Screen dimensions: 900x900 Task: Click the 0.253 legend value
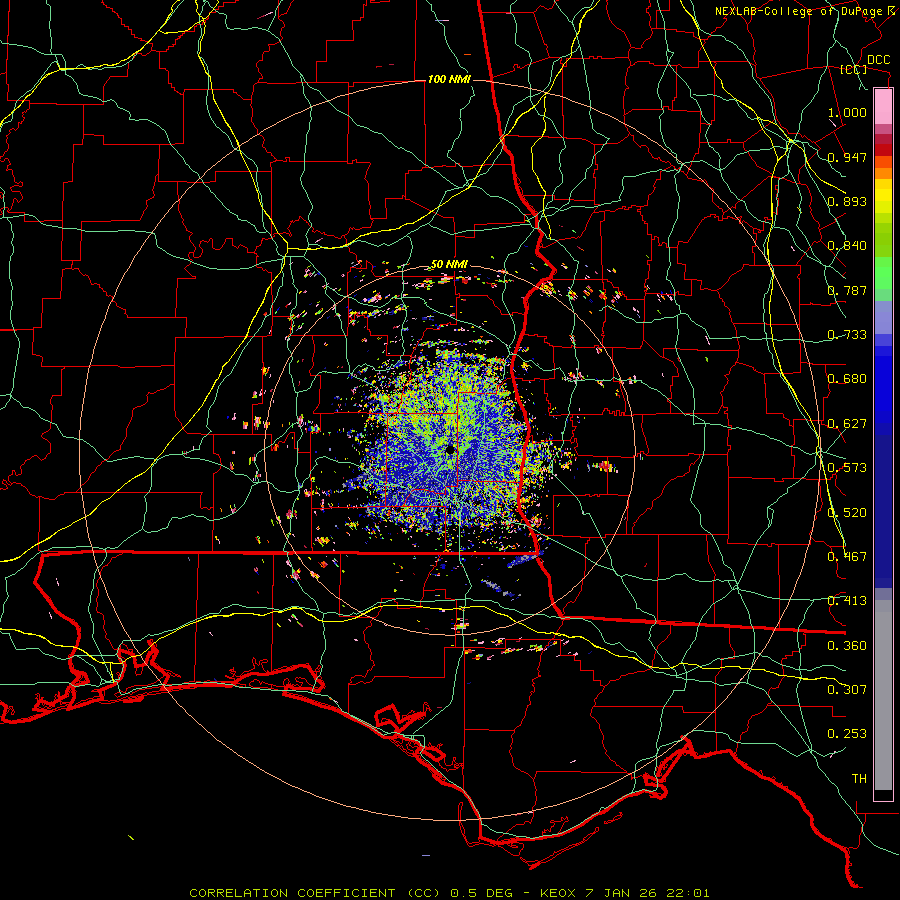point(847,734)
